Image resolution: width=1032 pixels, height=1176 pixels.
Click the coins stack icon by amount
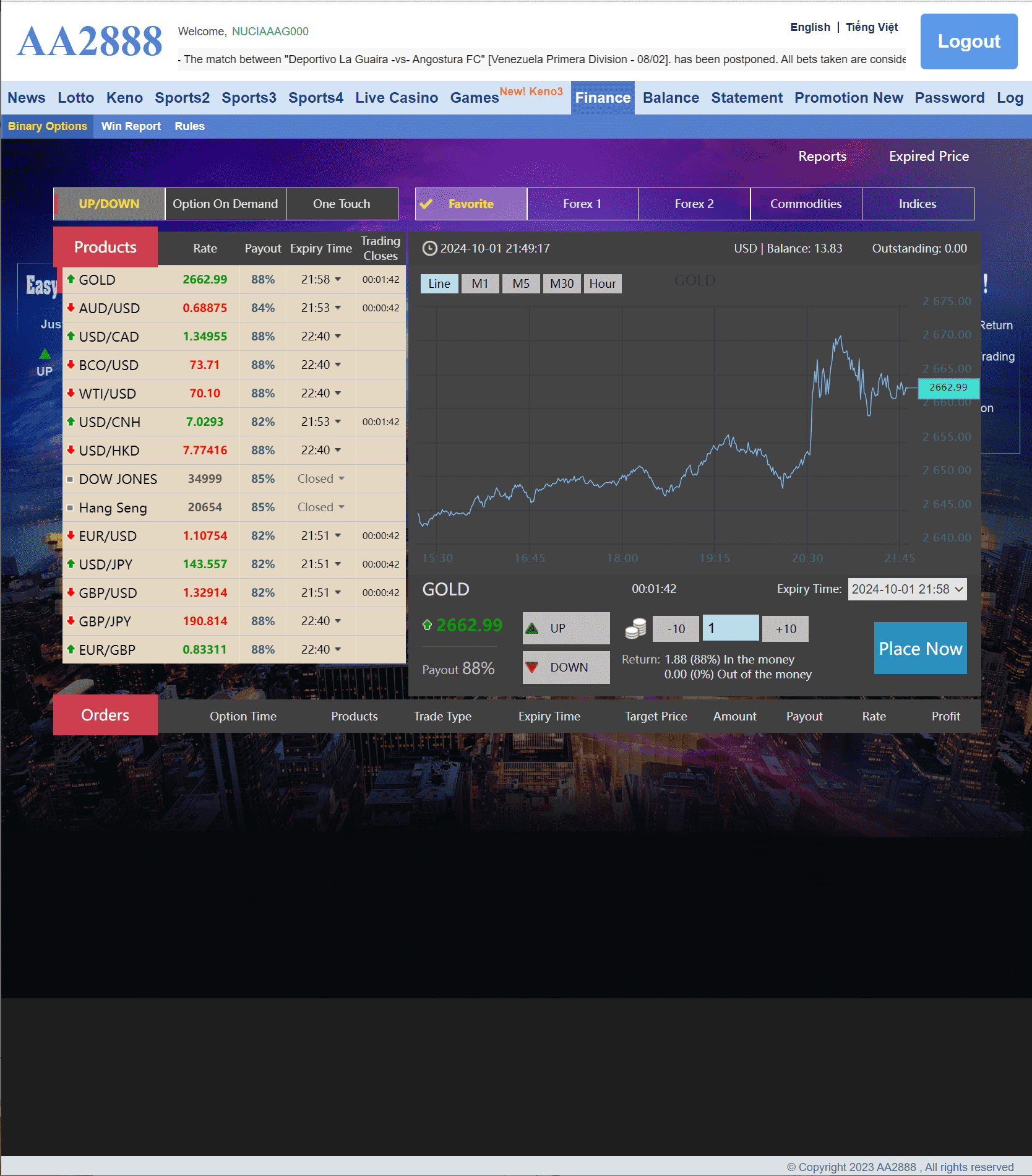coord(635,628)
